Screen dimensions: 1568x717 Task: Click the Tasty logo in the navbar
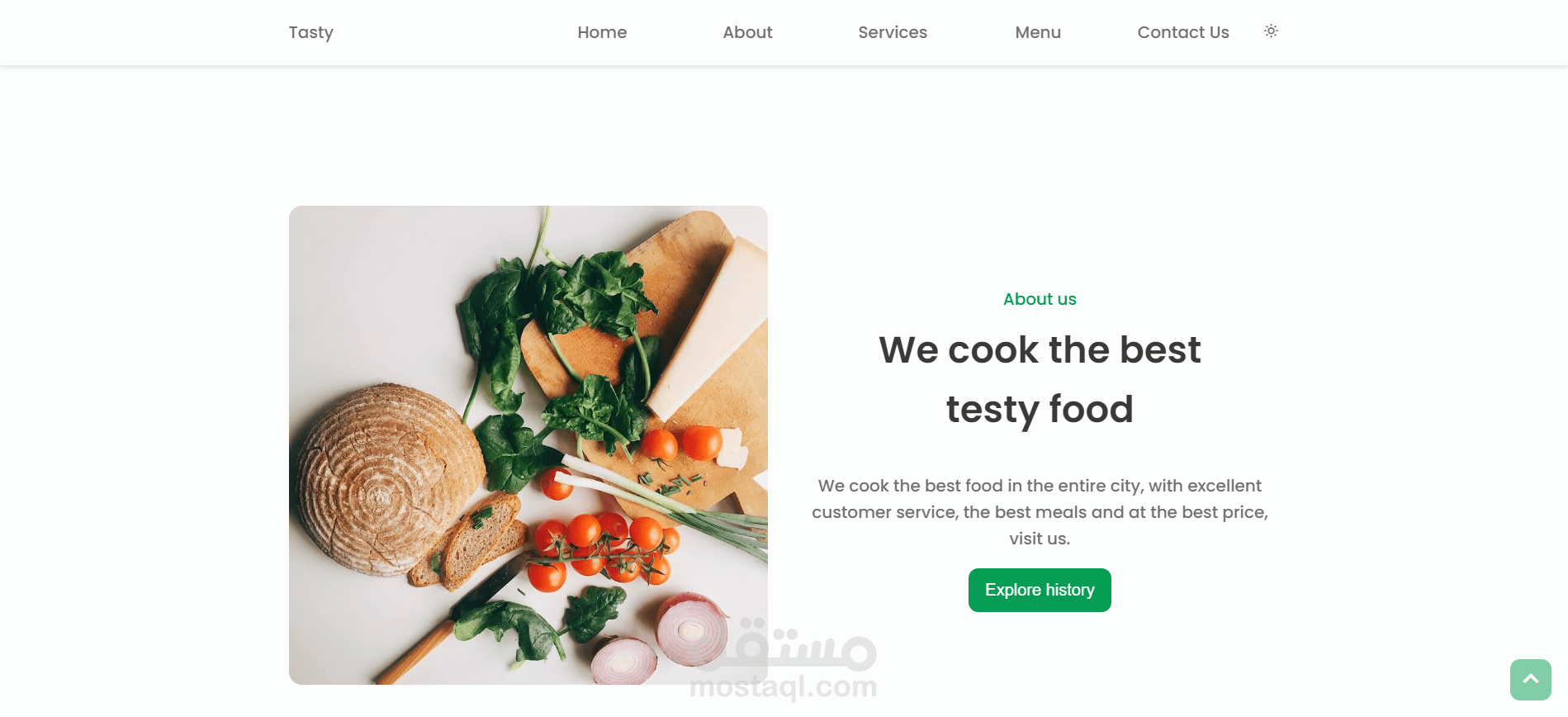point(311,32)
